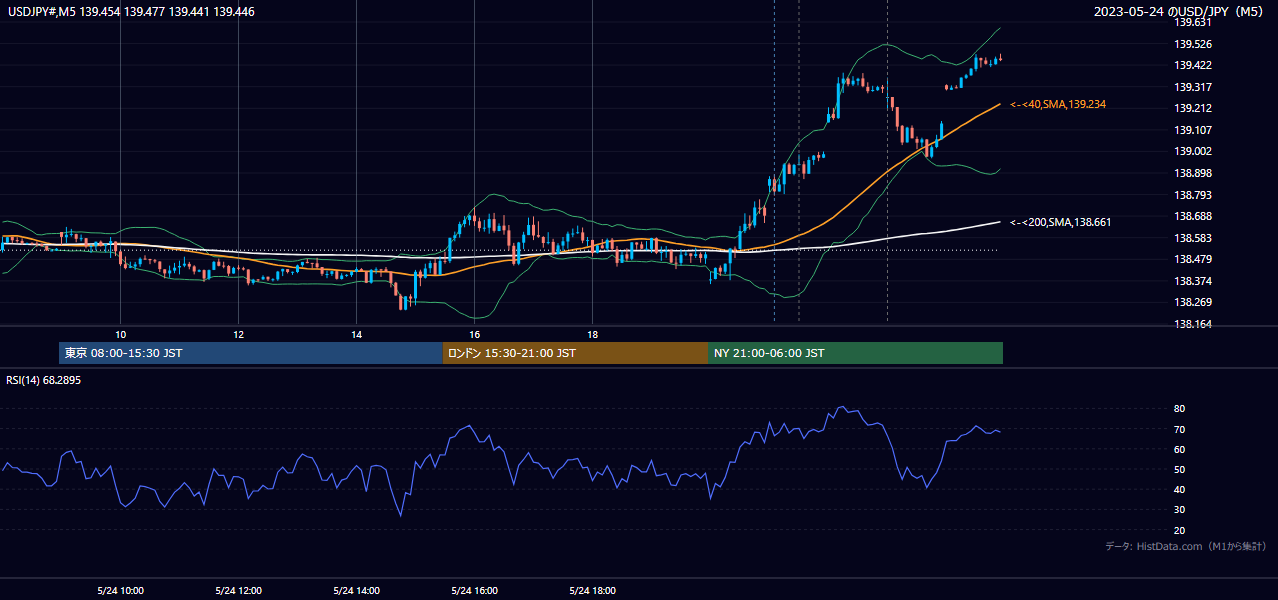Click the 40 SMA 139.234 label
Screen dimensions: 1278x600
click(1058, 104)
